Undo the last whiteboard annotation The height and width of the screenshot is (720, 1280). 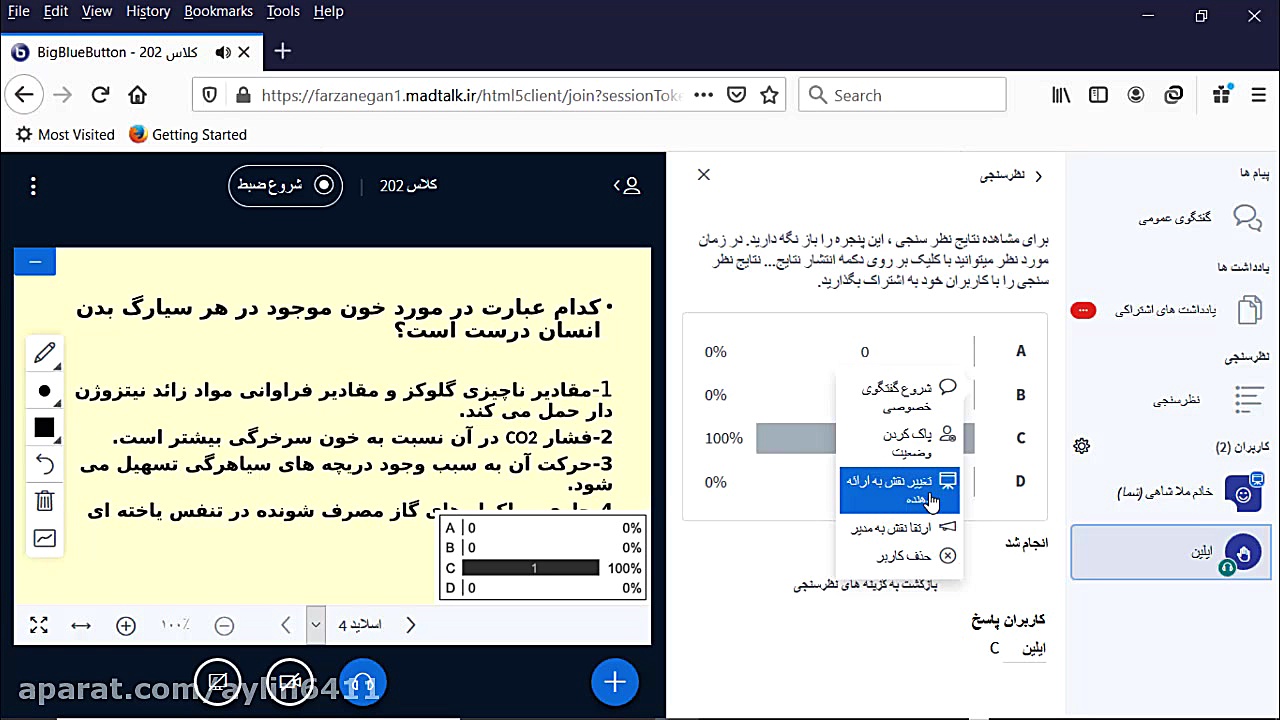coord(44,465)
